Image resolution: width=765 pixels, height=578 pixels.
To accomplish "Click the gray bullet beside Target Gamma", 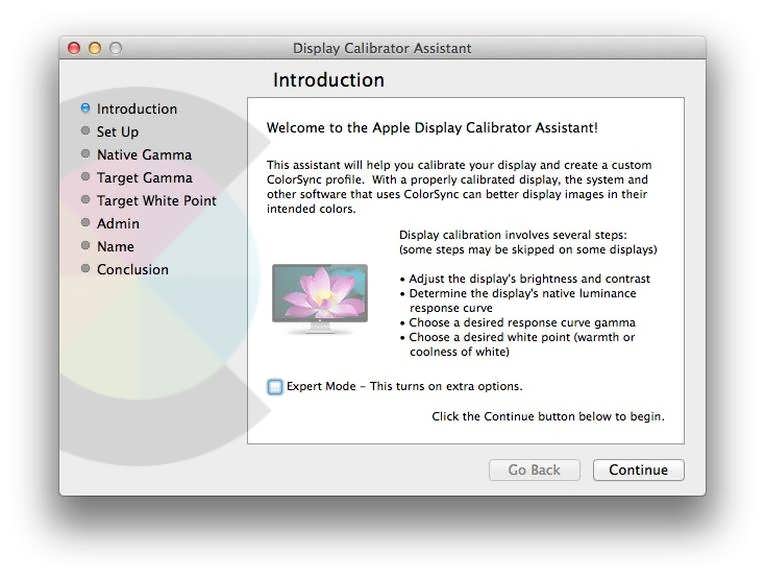I will pos(85,176).
